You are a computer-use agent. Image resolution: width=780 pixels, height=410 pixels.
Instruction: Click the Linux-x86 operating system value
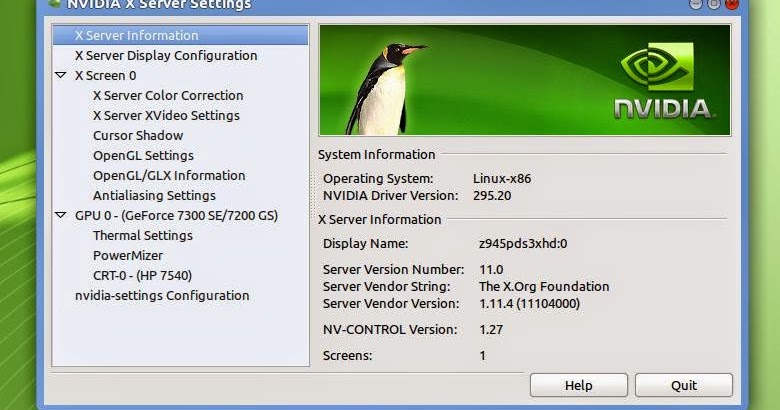[x=502, y=179]
